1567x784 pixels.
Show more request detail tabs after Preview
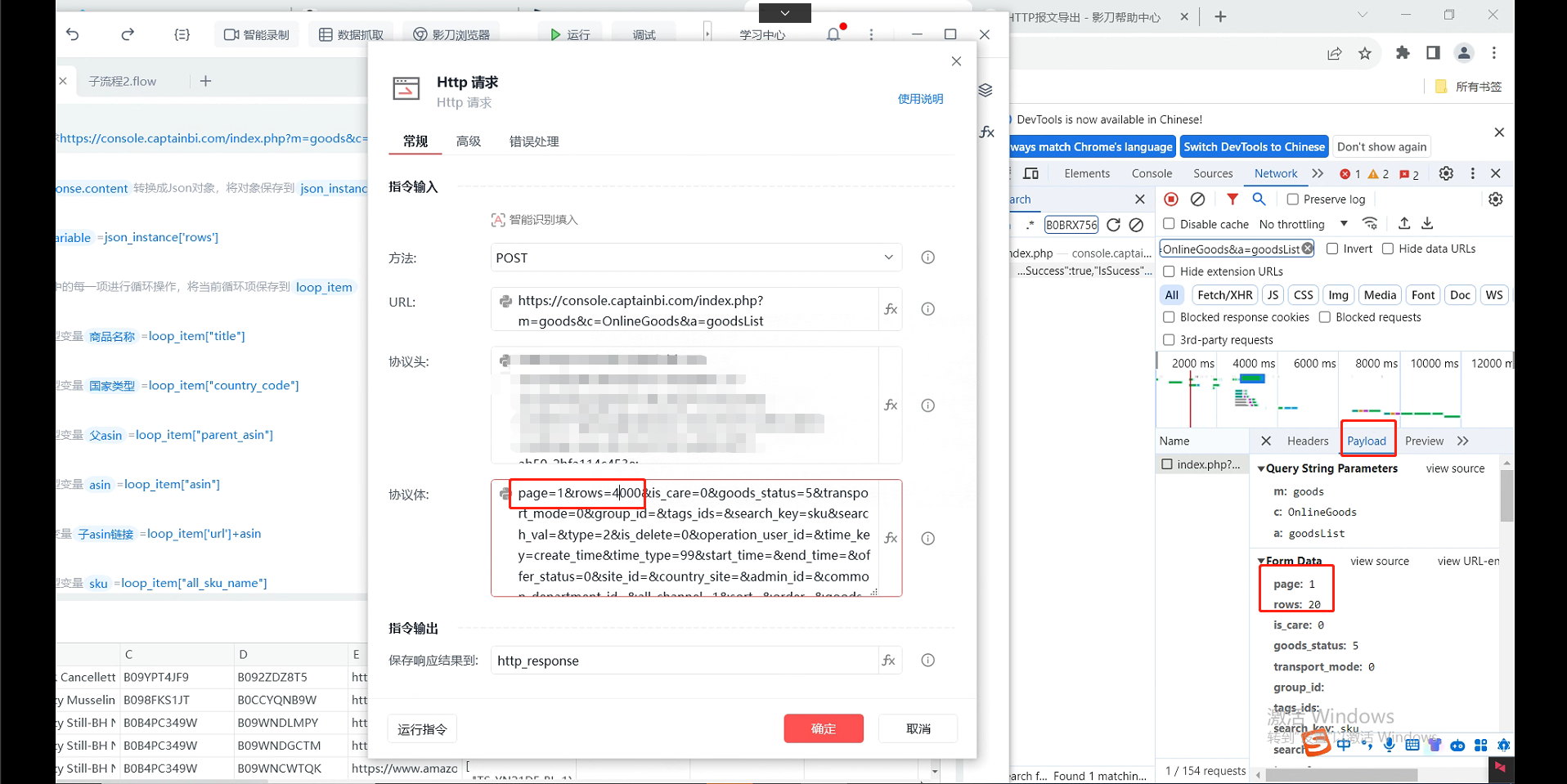point(1462,441)
